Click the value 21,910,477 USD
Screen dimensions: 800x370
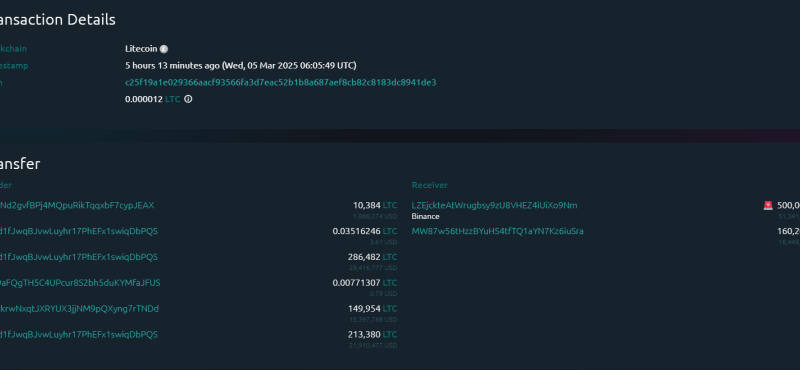(x=373, y=346)
